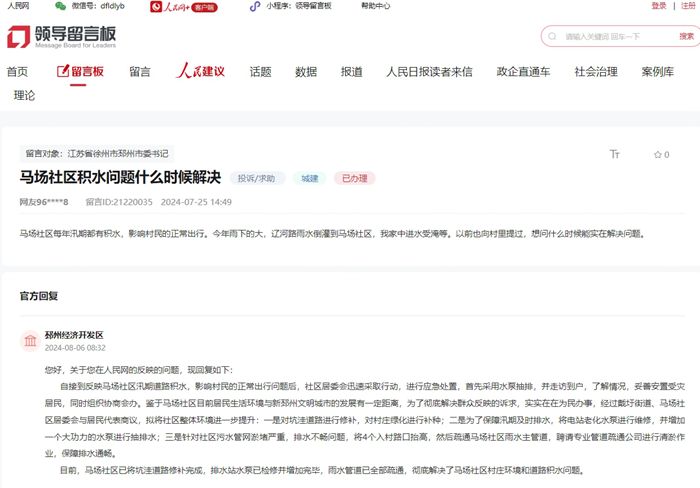Screen dimensions: 700x488
Task: Click the username 网友96****8
Action: 44,202
